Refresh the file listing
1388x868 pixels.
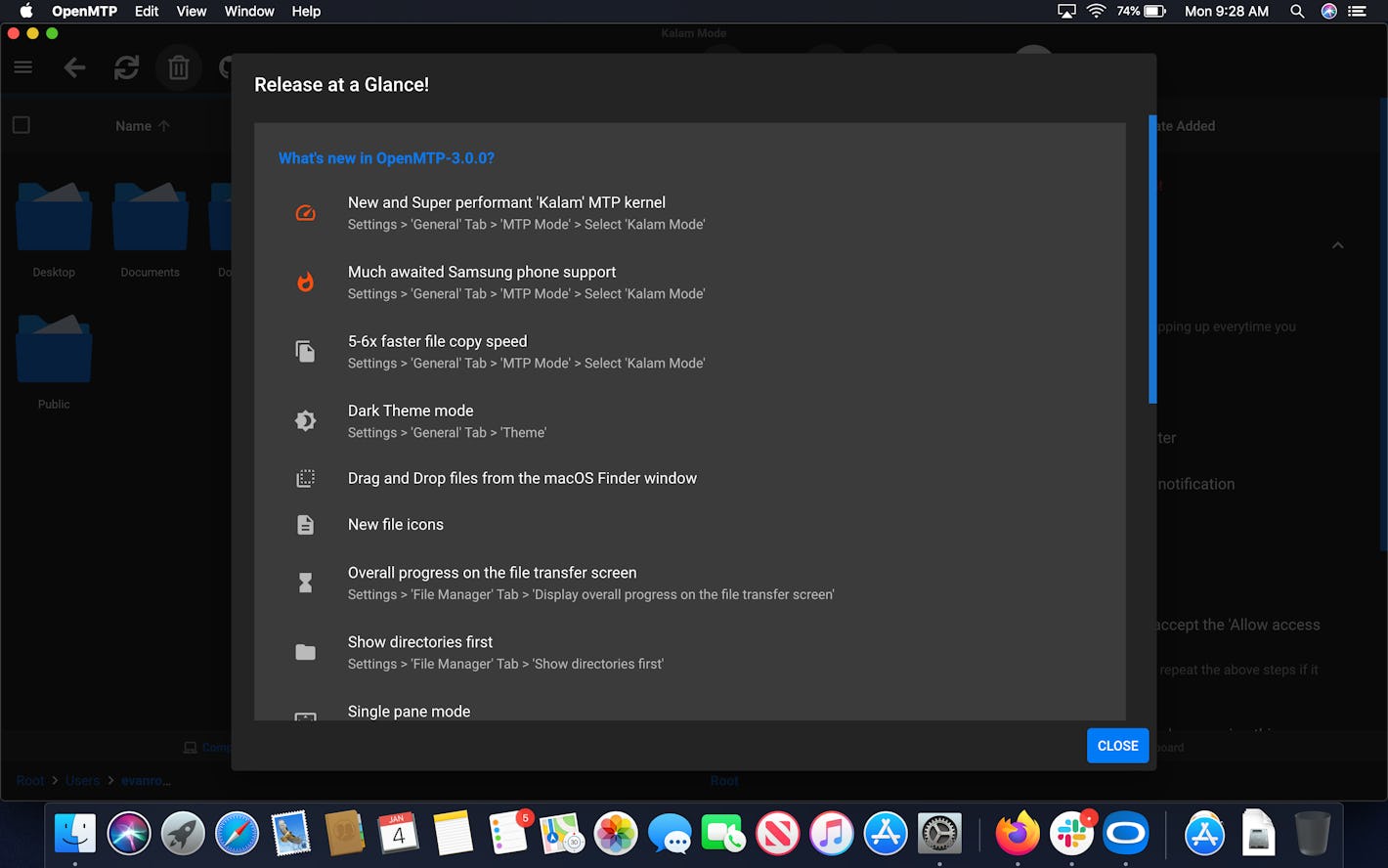pos(126,66)
